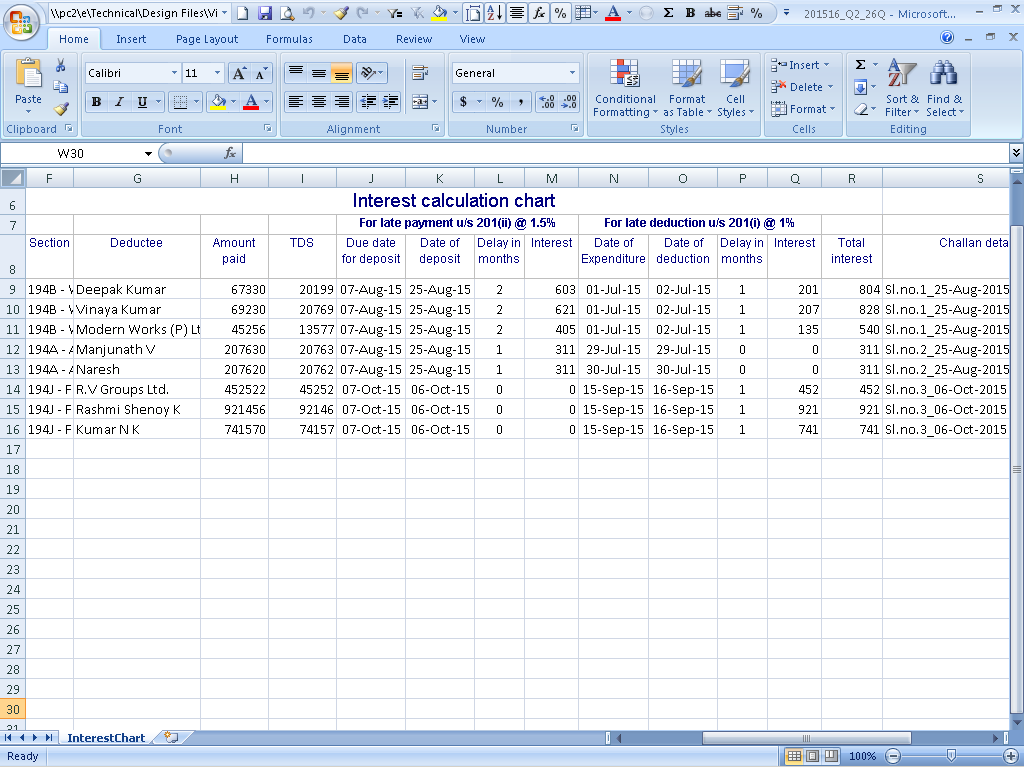1024x768 pixels.
Task: Toggle Italic formatting in Font group
Action: [x=119, y=102]
